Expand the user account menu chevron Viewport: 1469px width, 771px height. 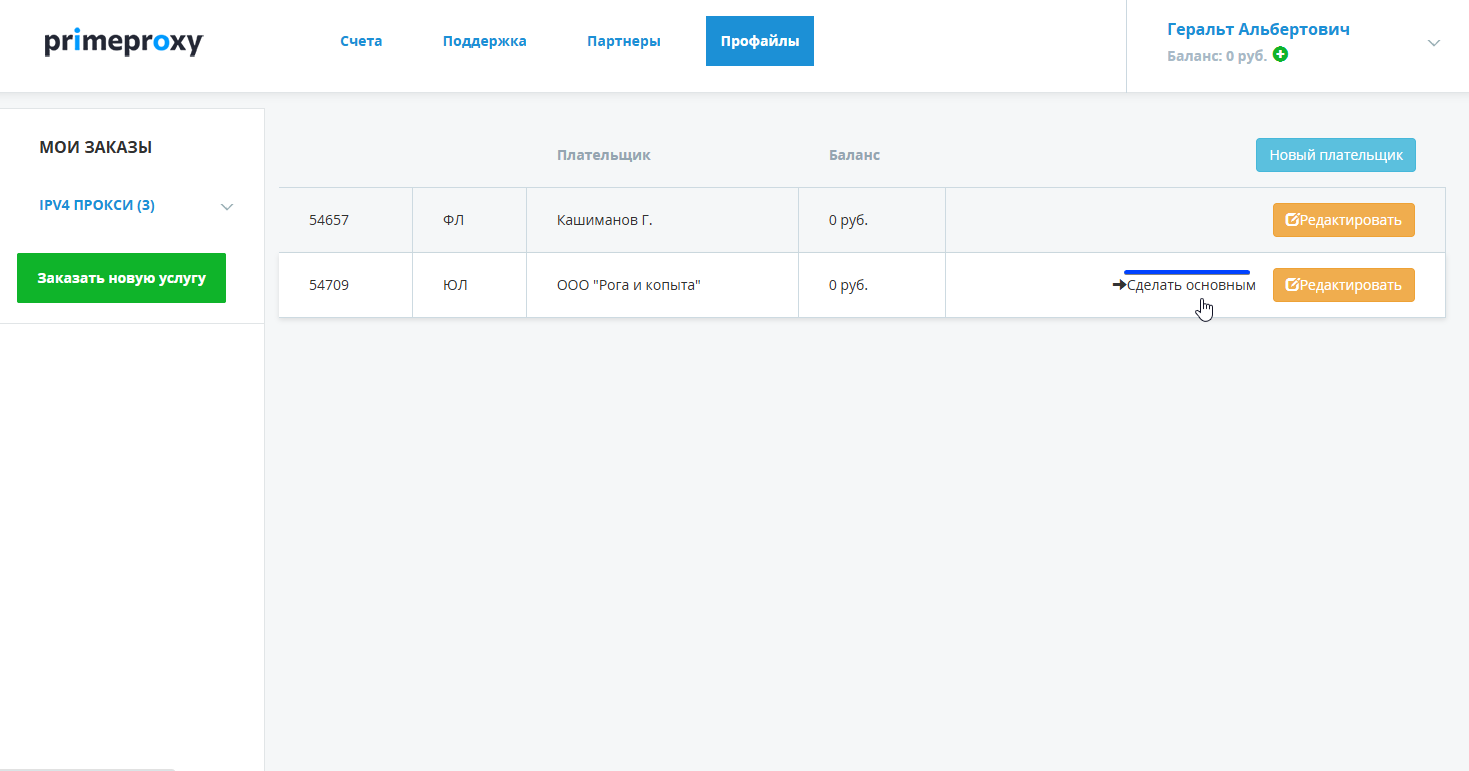[1434, 43]
